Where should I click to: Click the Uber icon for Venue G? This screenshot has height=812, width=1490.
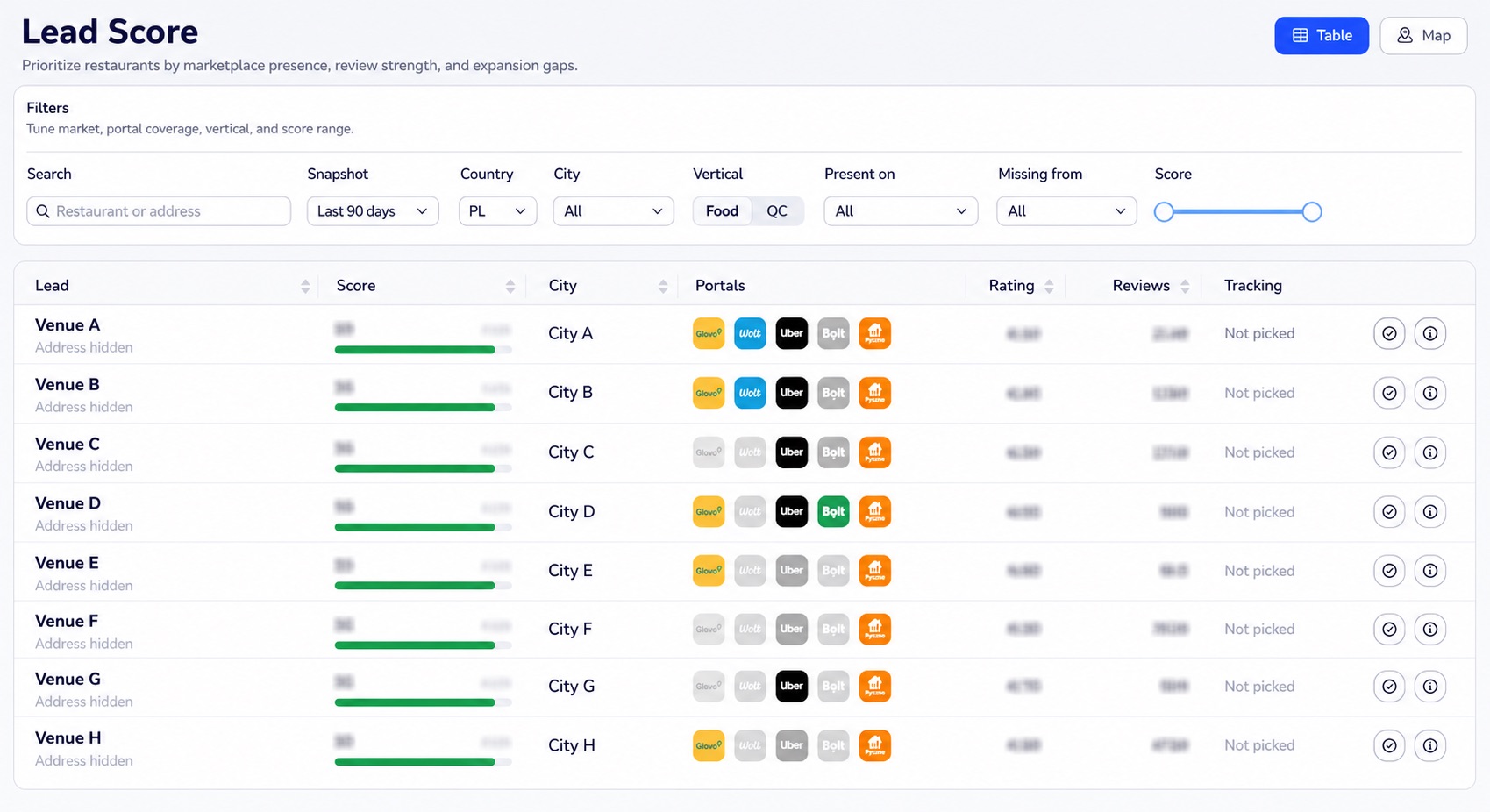pos(792,686)
